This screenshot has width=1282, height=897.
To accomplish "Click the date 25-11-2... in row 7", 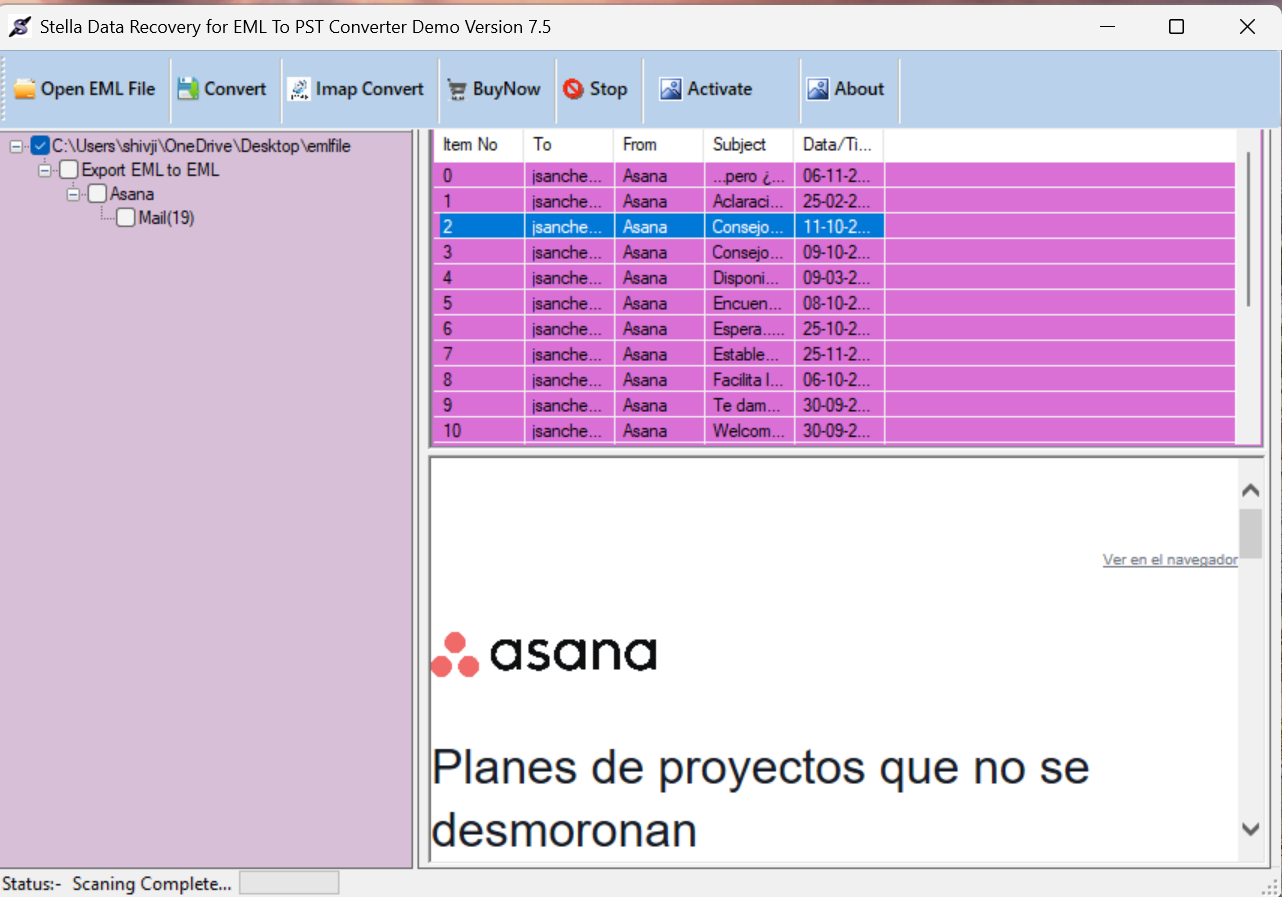I will tap(836, 354).
